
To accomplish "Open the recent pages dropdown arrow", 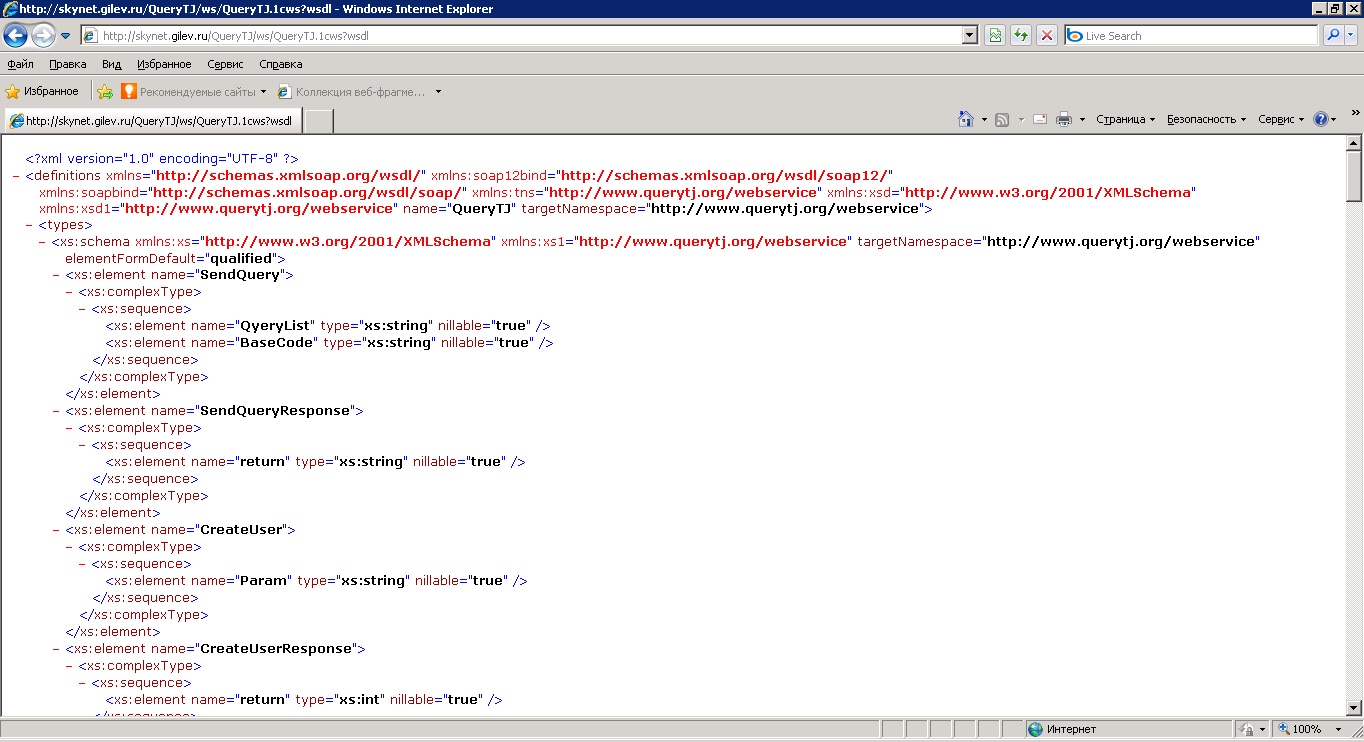I will (x=66, y=36).
